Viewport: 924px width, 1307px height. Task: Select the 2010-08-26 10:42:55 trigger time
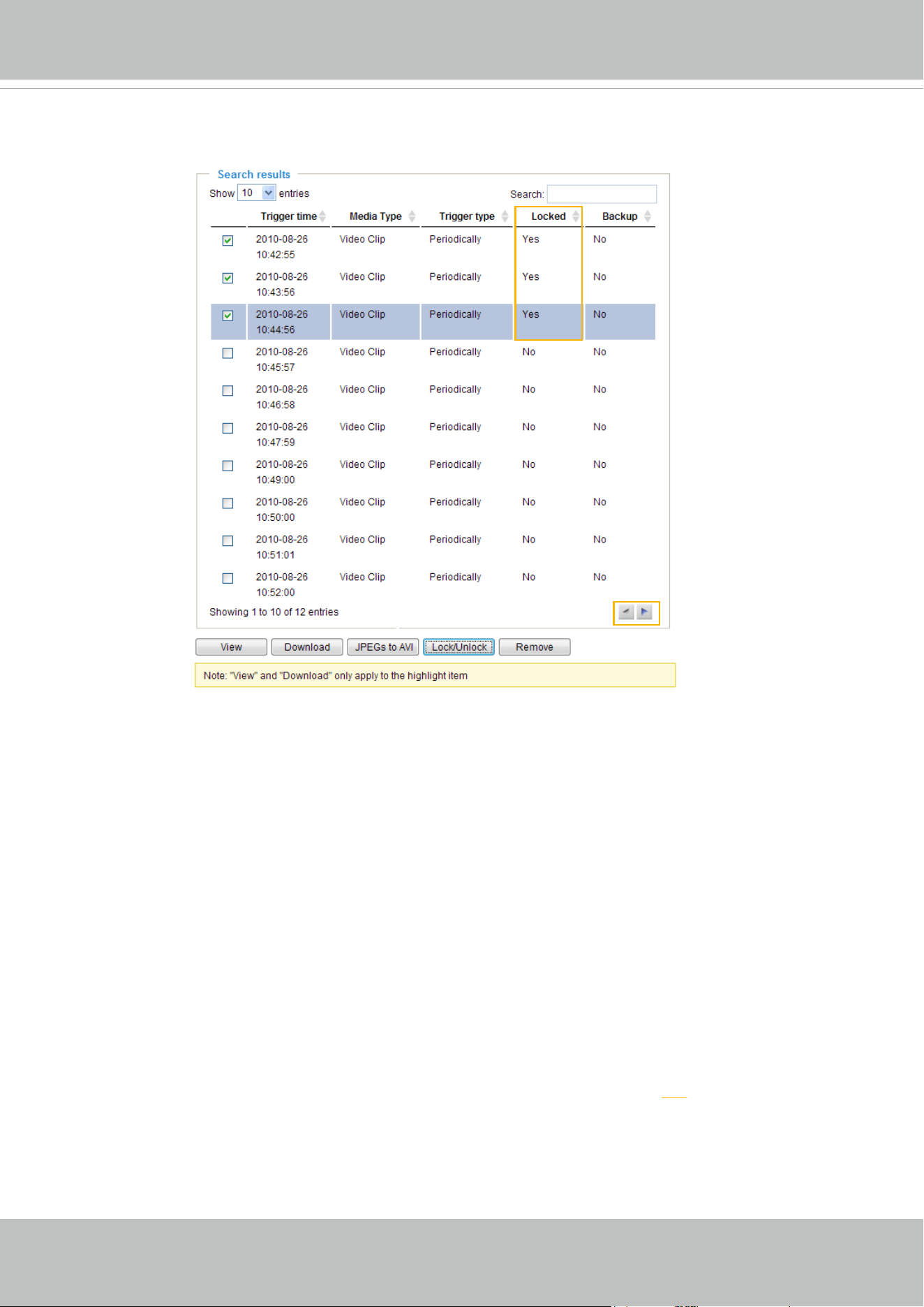pos(282,247)
